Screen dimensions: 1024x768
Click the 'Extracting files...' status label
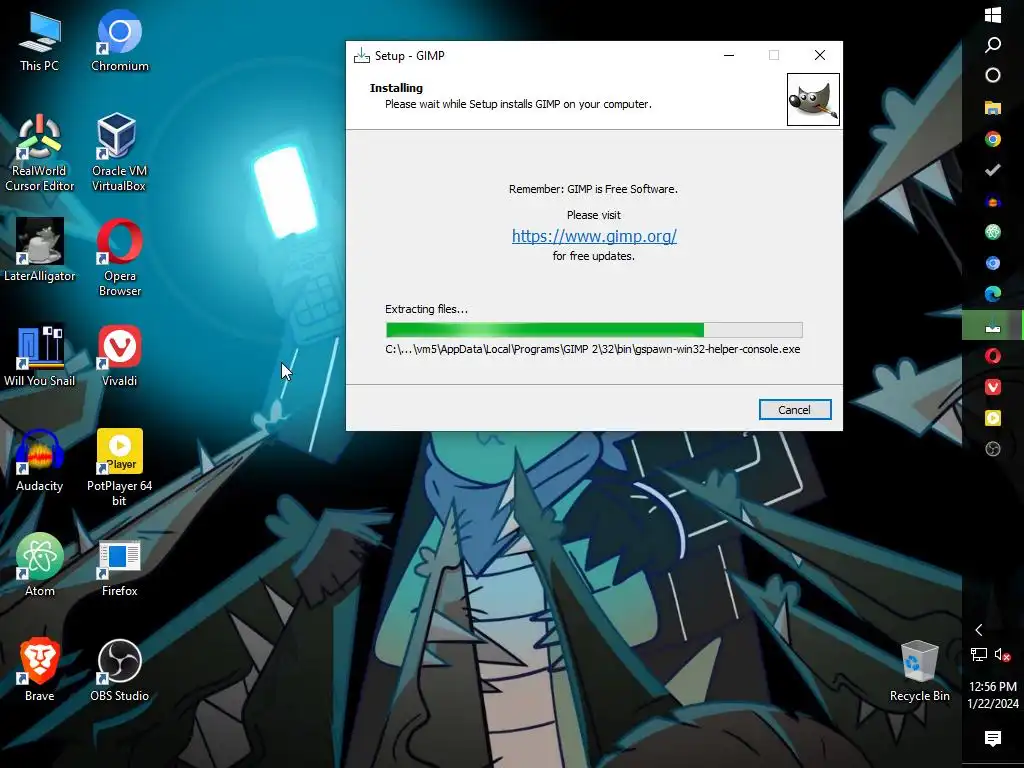point(426,309)
